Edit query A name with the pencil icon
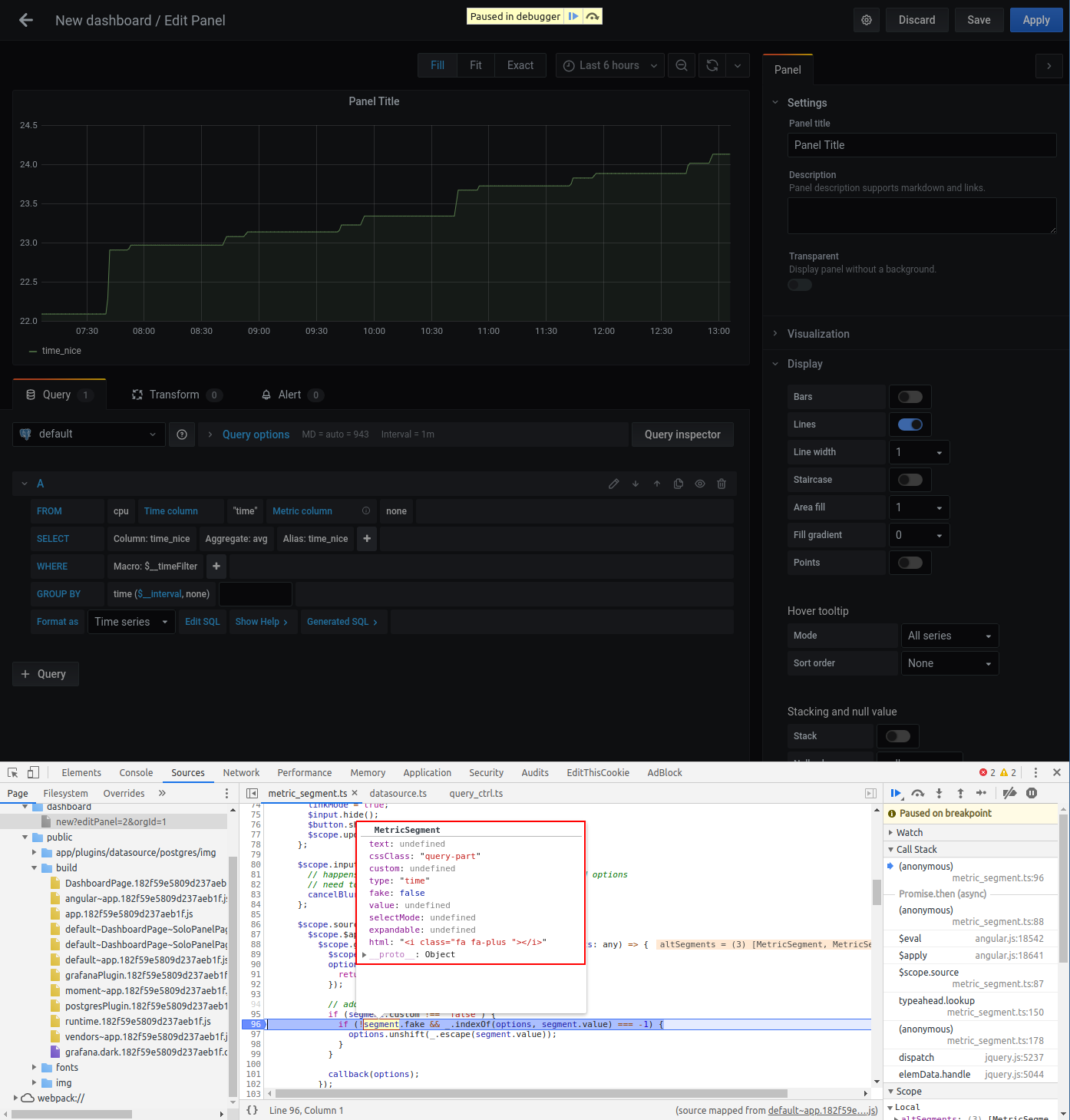The width and height of the screenshot is (1070, 1120). pos(613,484)
